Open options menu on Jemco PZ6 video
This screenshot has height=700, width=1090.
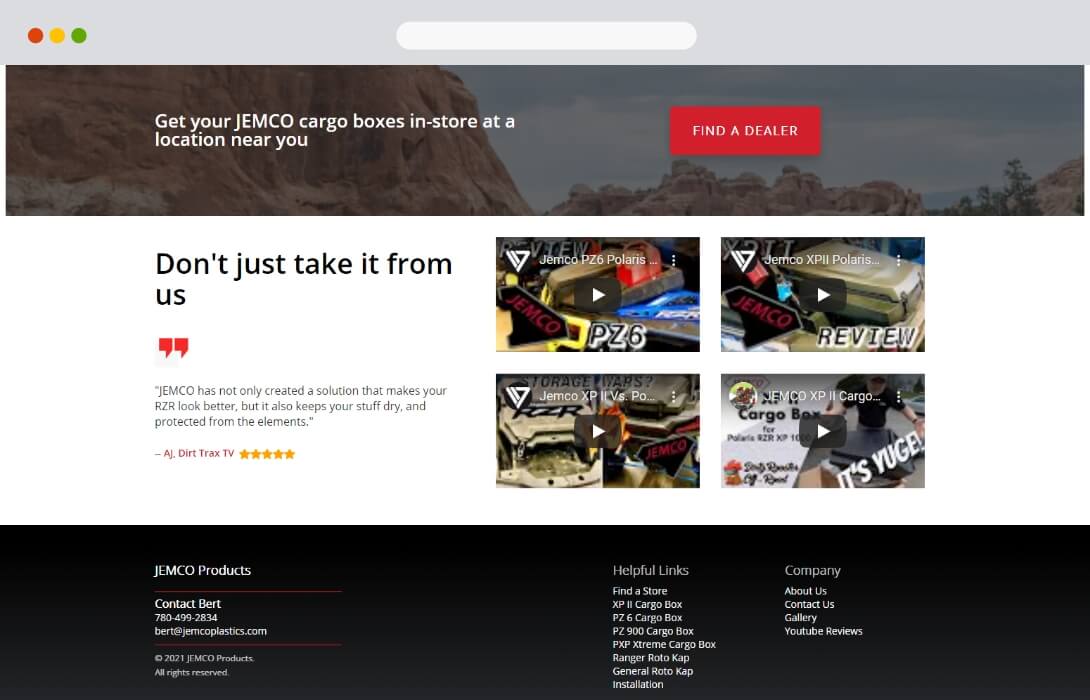pos(674,260)
